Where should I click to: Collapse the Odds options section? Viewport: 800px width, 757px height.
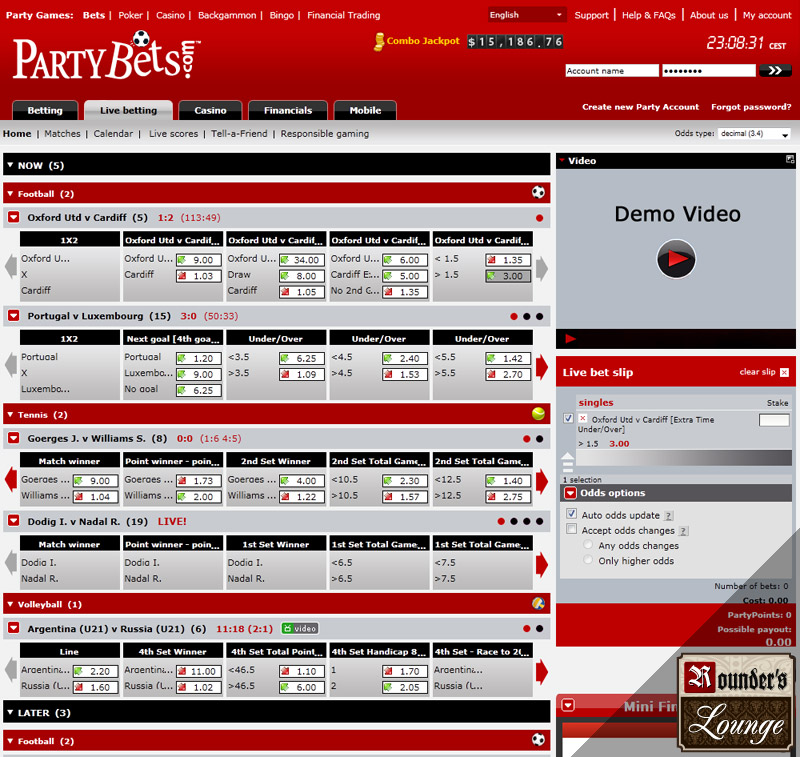click(x=570, y=493)
